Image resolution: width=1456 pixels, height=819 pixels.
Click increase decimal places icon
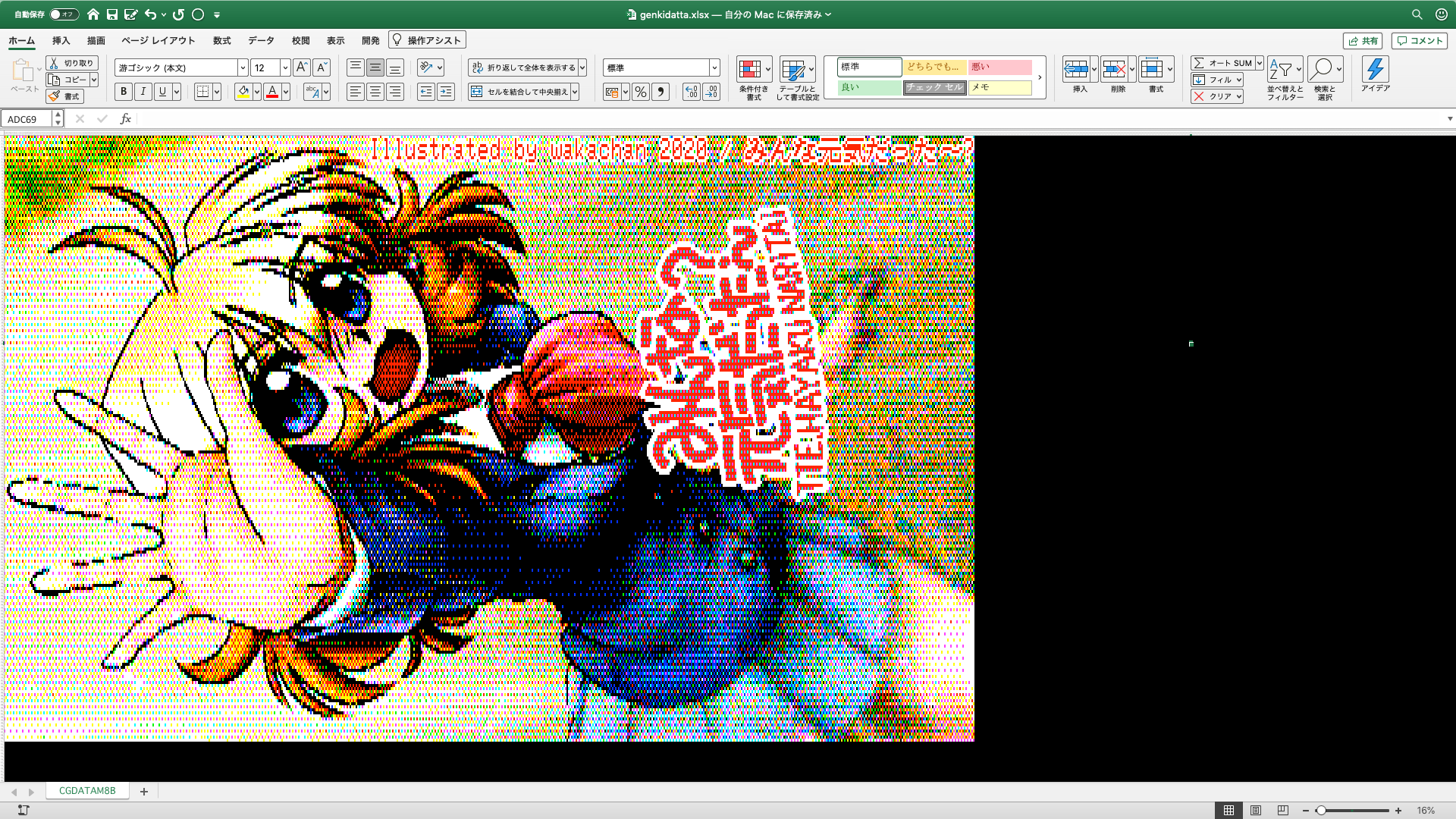coord(691,92)
